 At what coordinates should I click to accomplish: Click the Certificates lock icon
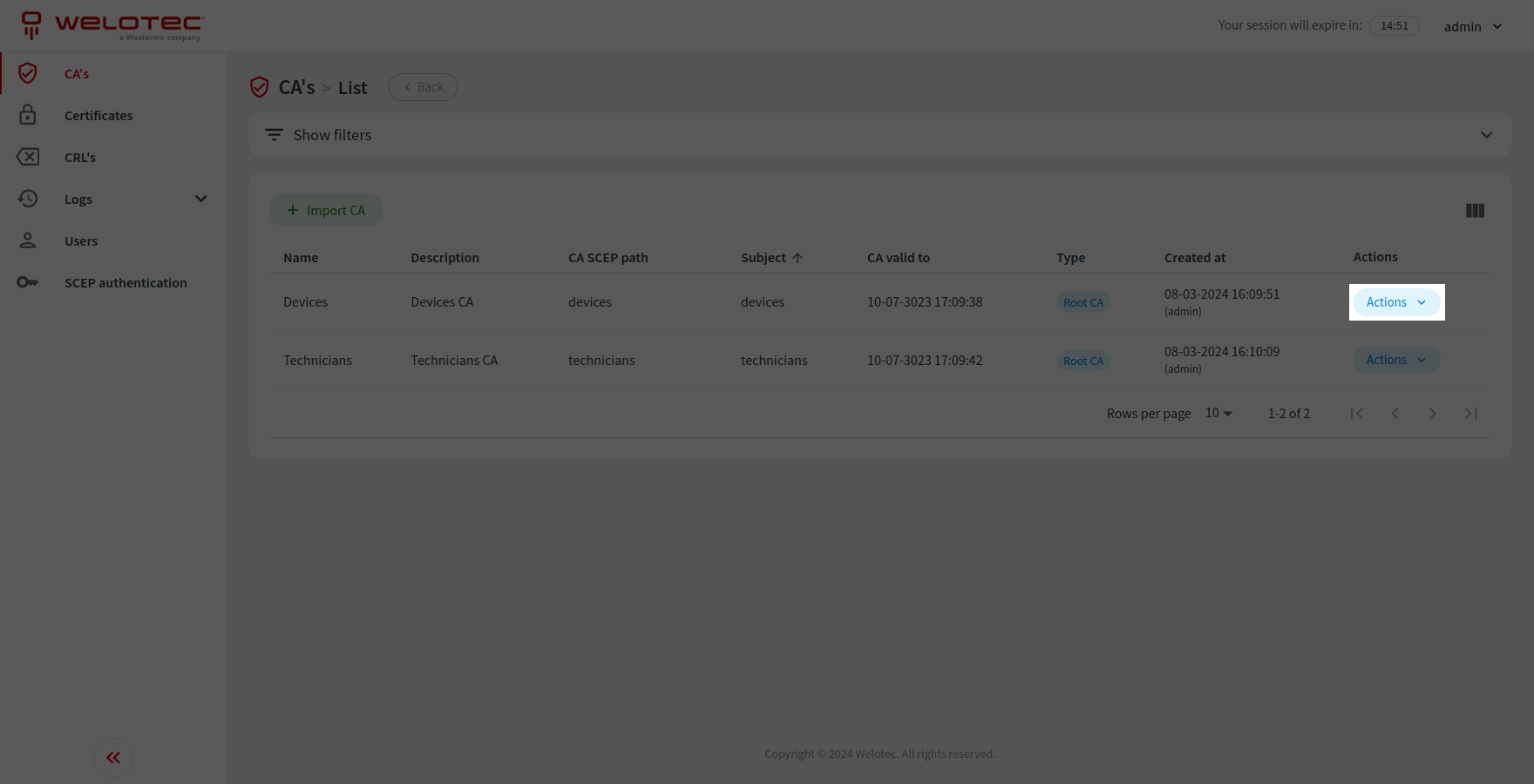[x=28, y=115]
